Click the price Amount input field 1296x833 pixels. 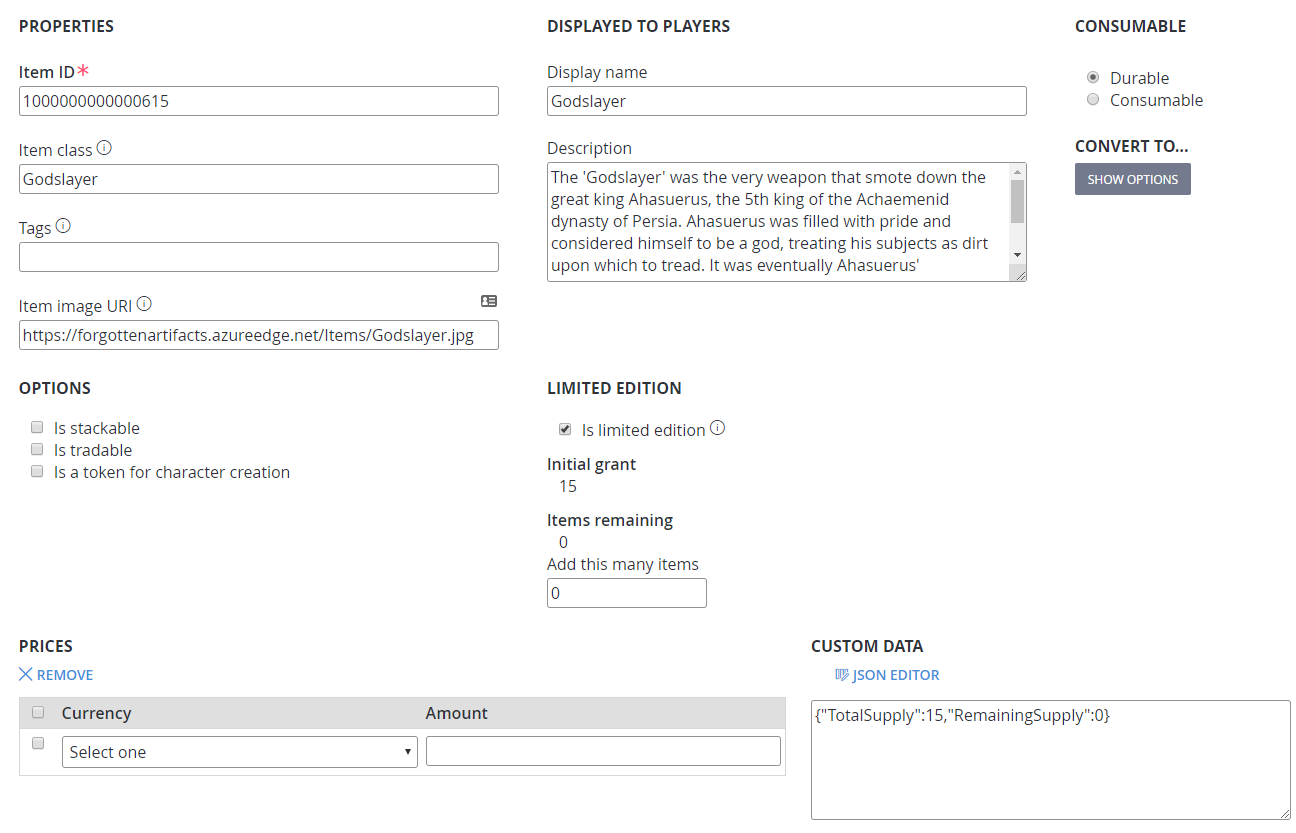(x=603, y=751)
